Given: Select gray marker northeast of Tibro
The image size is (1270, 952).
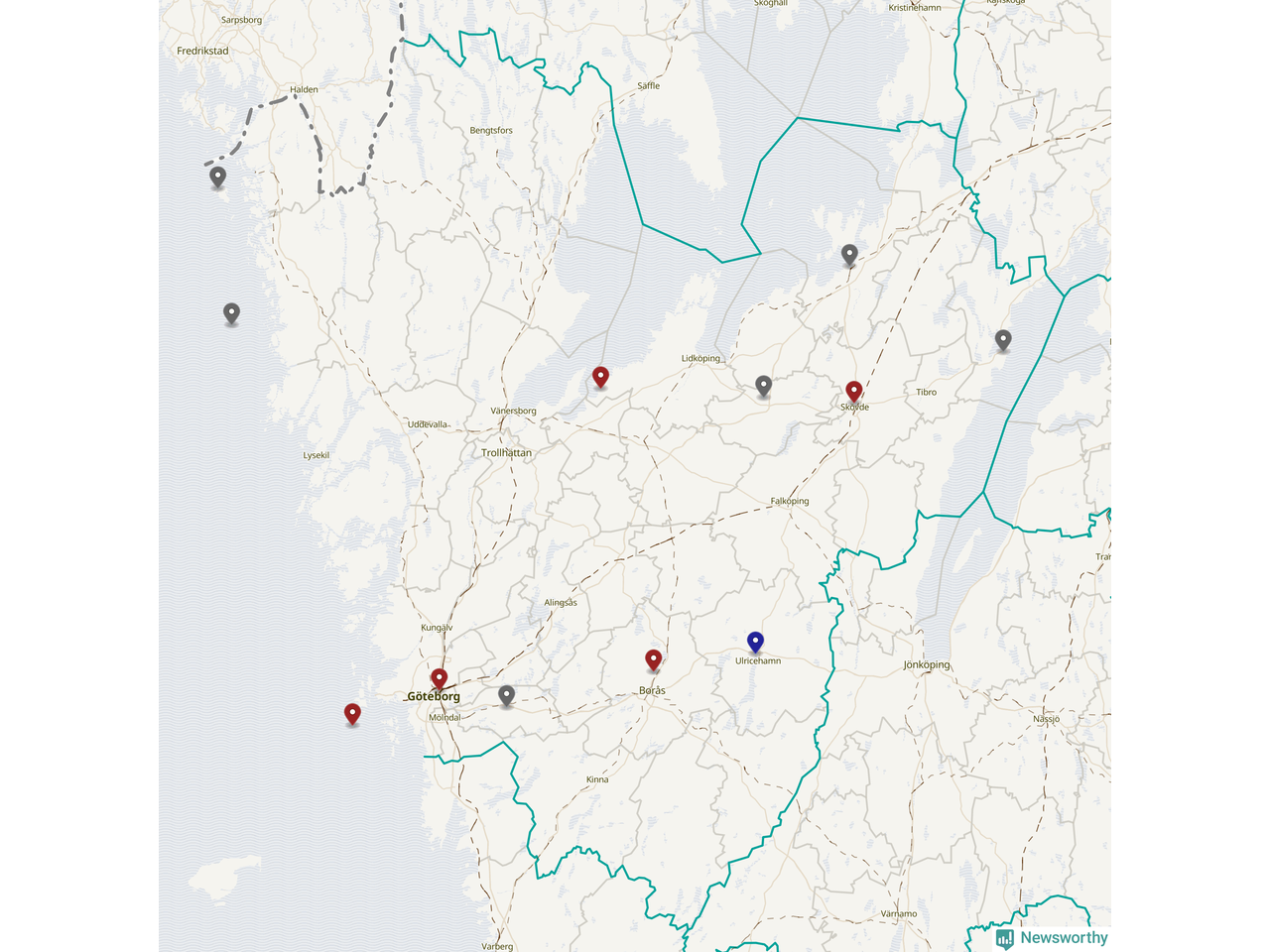Looking at the screenshot, I should tap(1003, 340).
